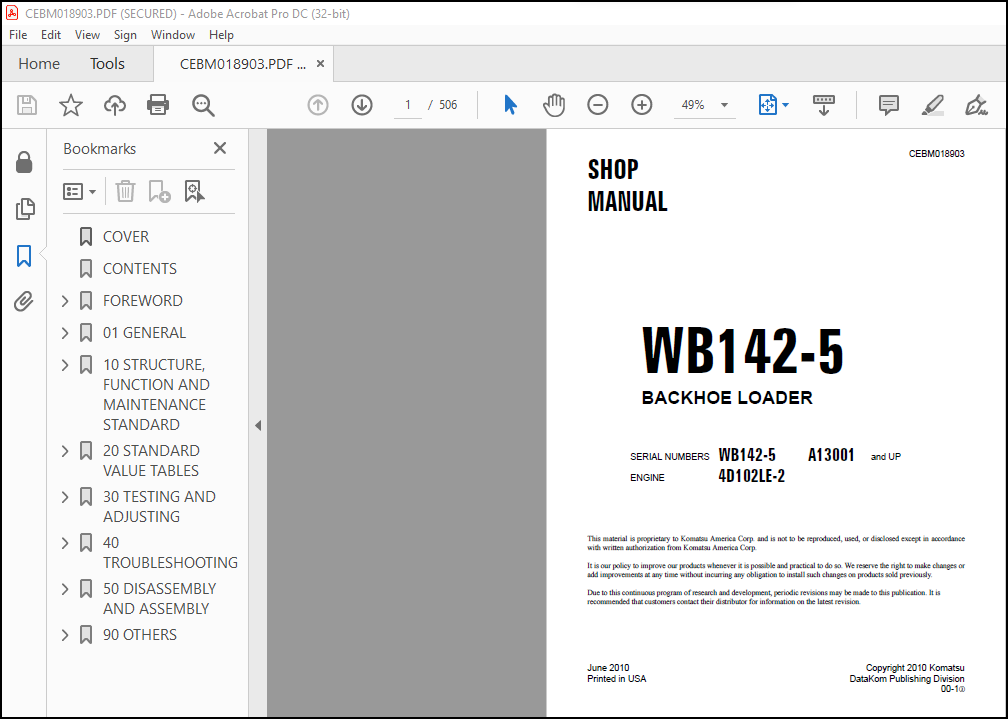The height and width of the screenshot is (719, 1008).
Task: Open fit page options dropdown arrow
Action: point(785,105)
